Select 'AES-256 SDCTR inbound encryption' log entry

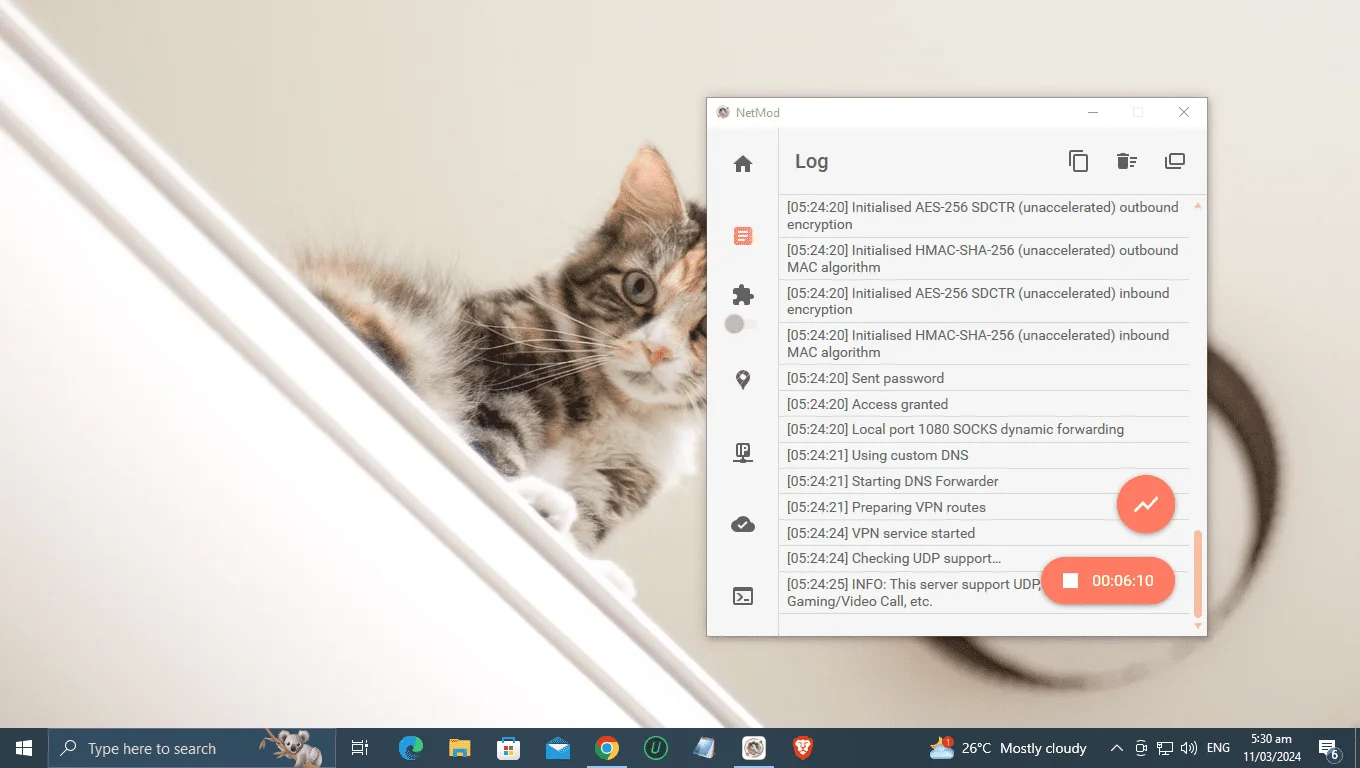[984, 301]
